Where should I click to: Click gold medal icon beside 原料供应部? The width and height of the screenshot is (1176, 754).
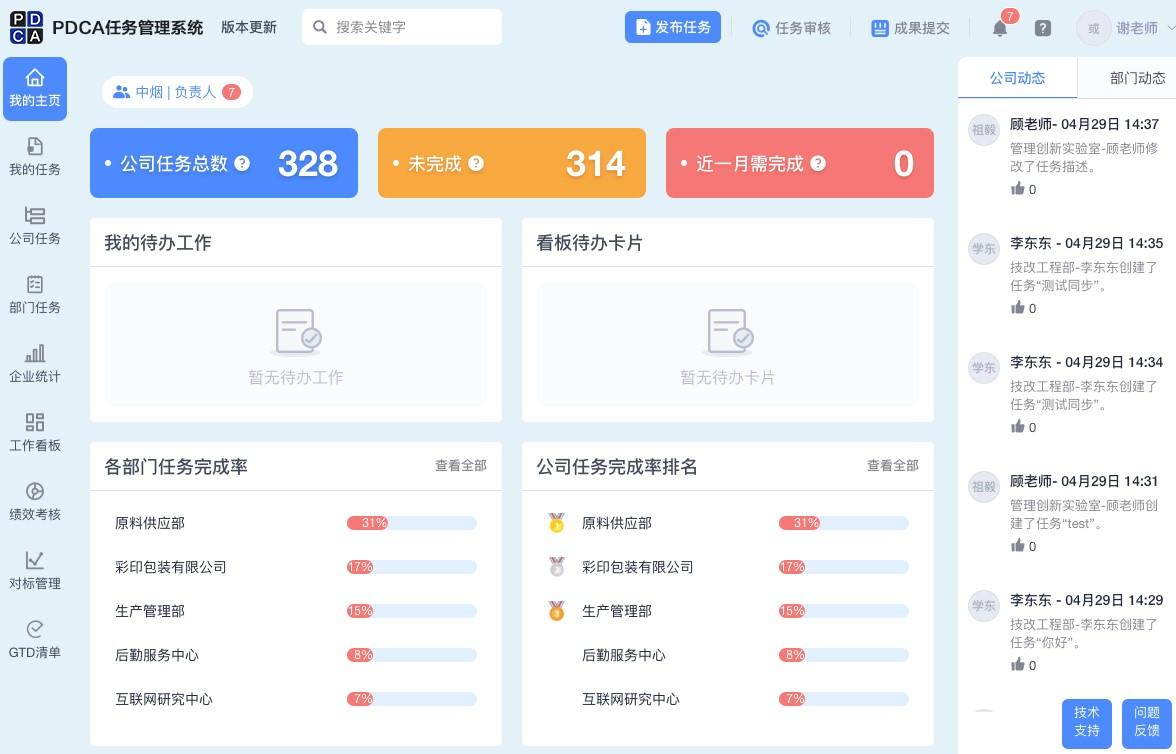(556, 523)
